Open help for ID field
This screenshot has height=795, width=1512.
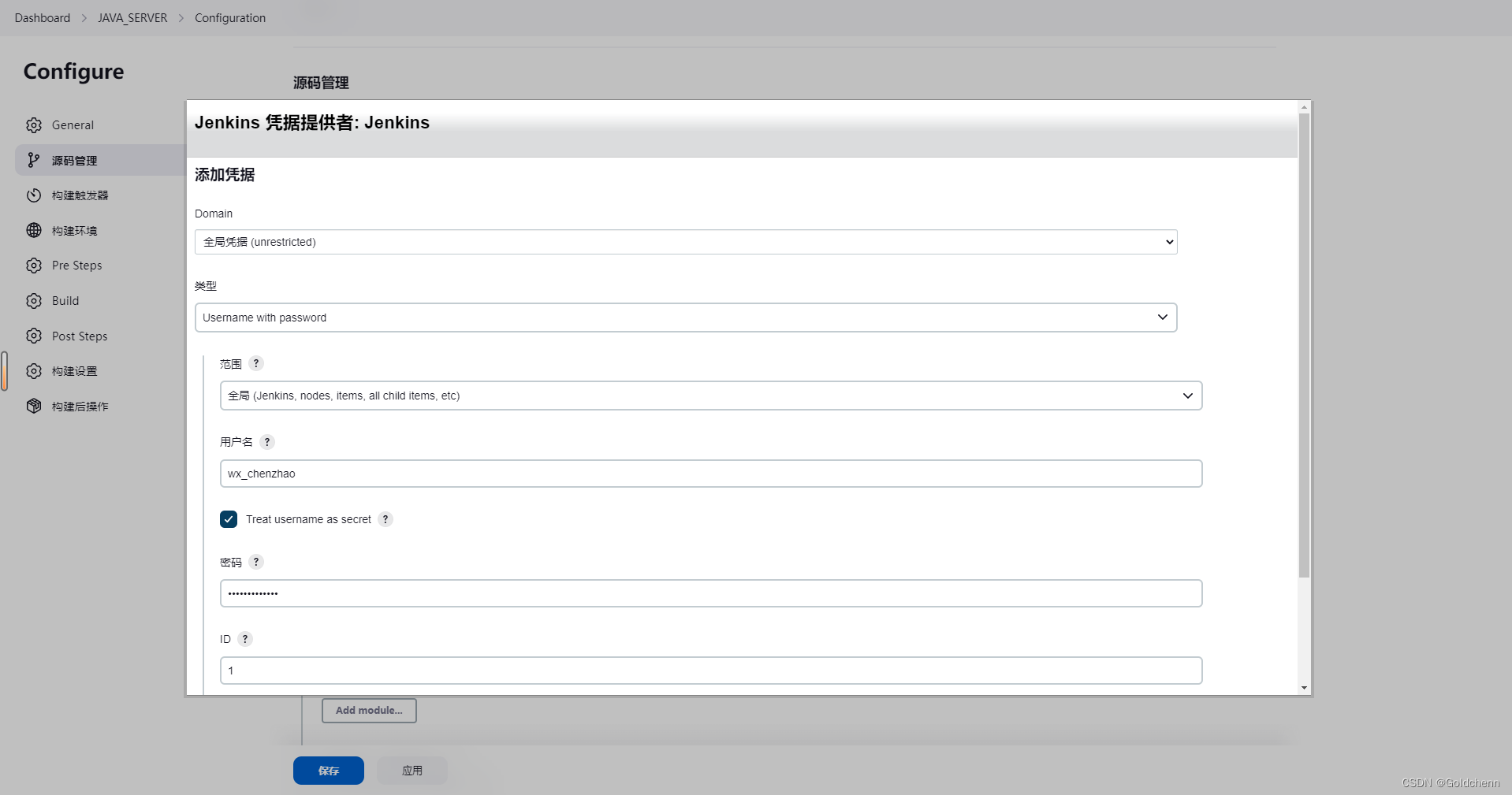[245, 639]
